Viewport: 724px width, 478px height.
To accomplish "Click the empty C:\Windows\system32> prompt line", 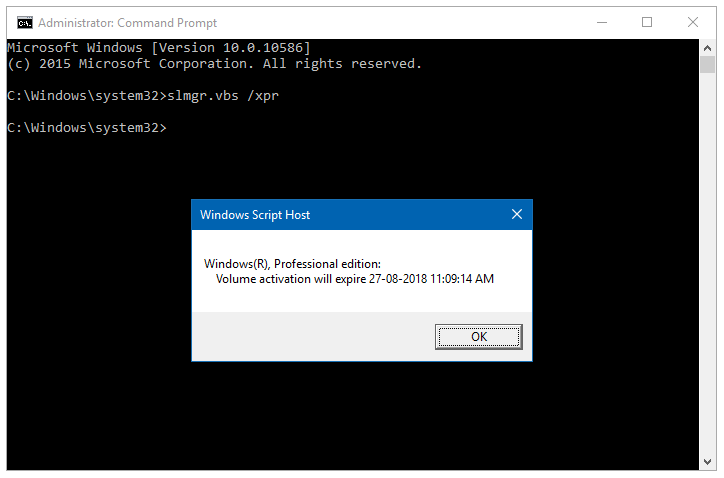I will tap(86, 127).
